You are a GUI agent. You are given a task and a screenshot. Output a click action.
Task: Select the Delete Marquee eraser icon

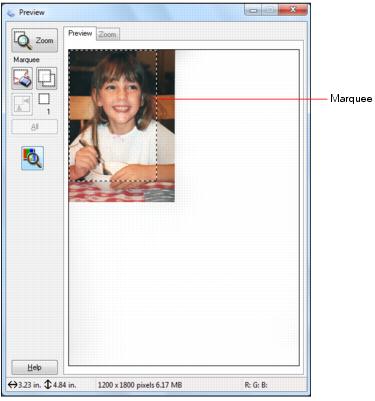pyautogui.click(x=22, y=78)
